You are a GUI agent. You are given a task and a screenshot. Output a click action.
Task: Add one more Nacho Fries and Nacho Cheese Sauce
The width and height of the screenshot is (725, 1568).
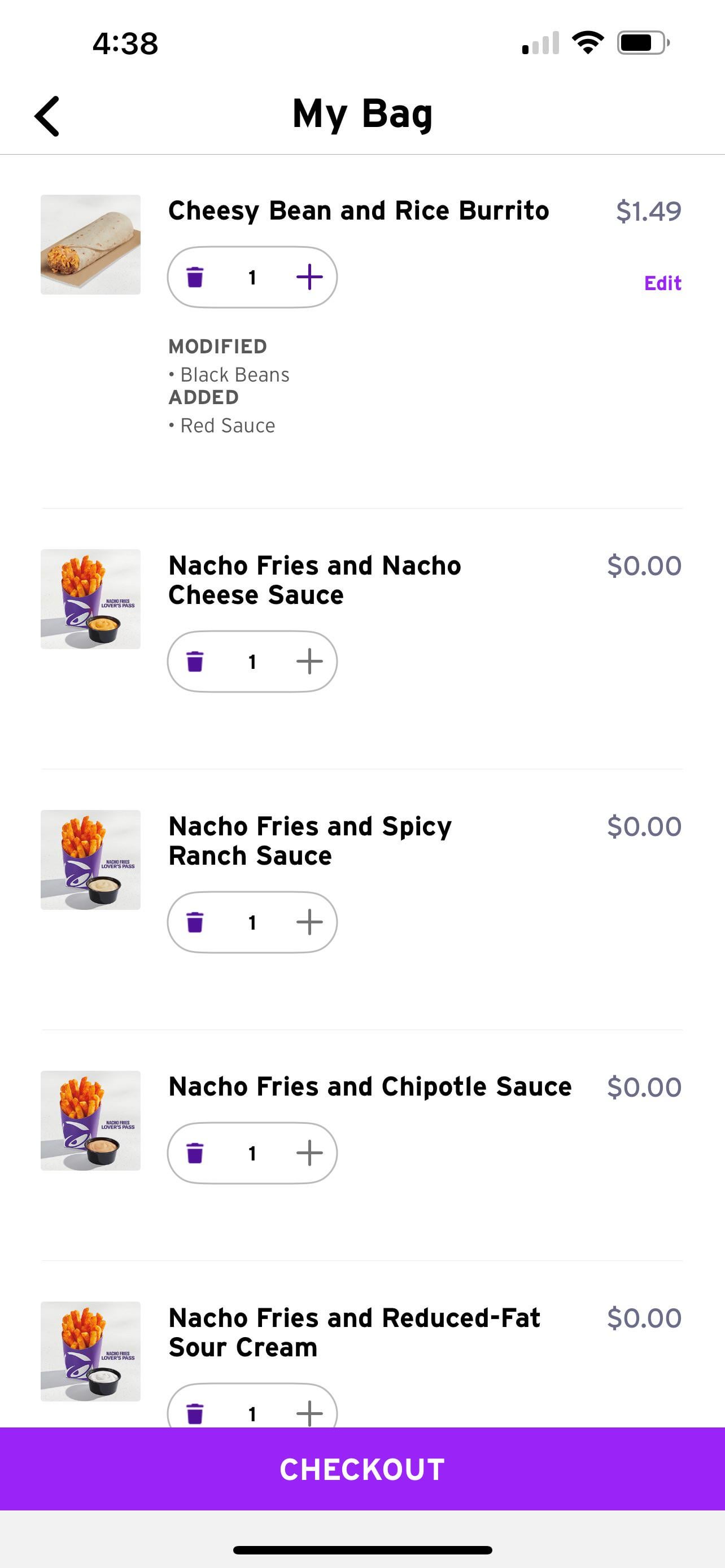(x=309, y=662)
